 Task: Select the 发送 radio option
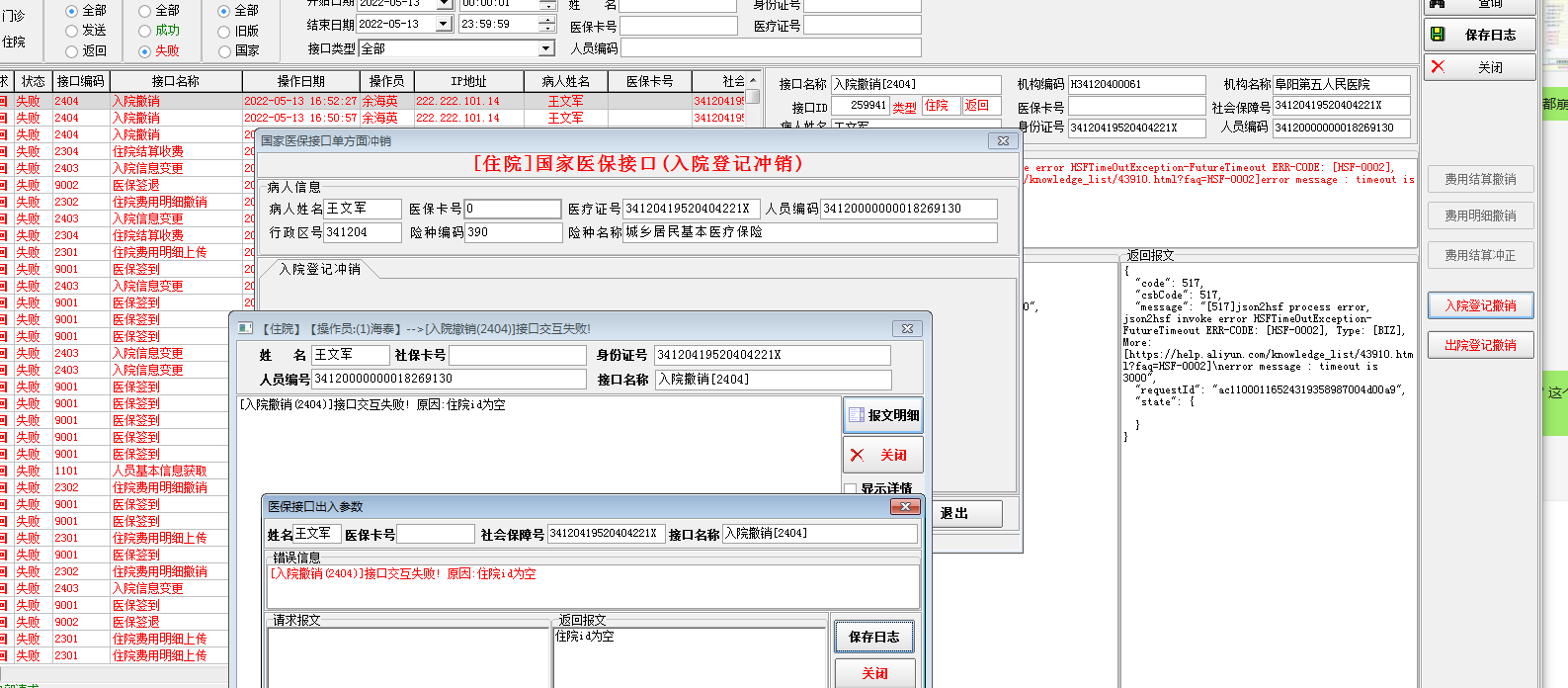click(72, 31)
